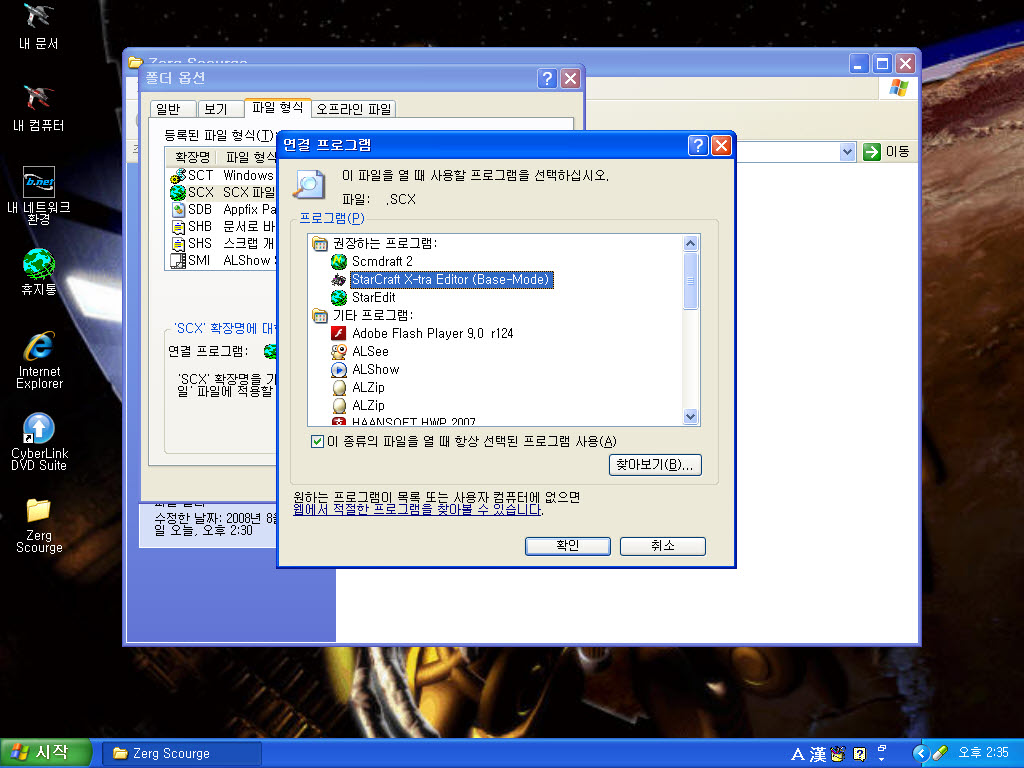This screenshot has height=768, width=1024.
Task: Click the SDB file type icon
Action: [x=178, y=210]
